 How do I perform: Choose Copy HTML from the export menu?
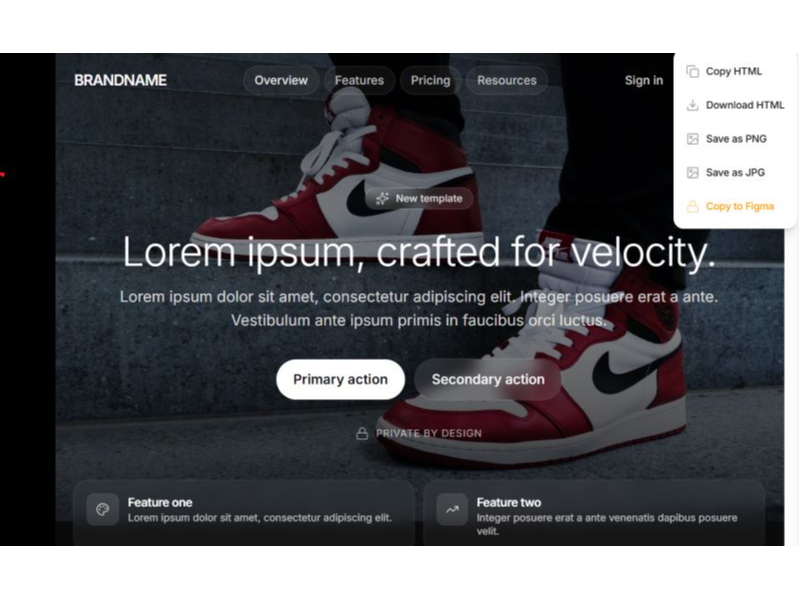pos(735,71)
